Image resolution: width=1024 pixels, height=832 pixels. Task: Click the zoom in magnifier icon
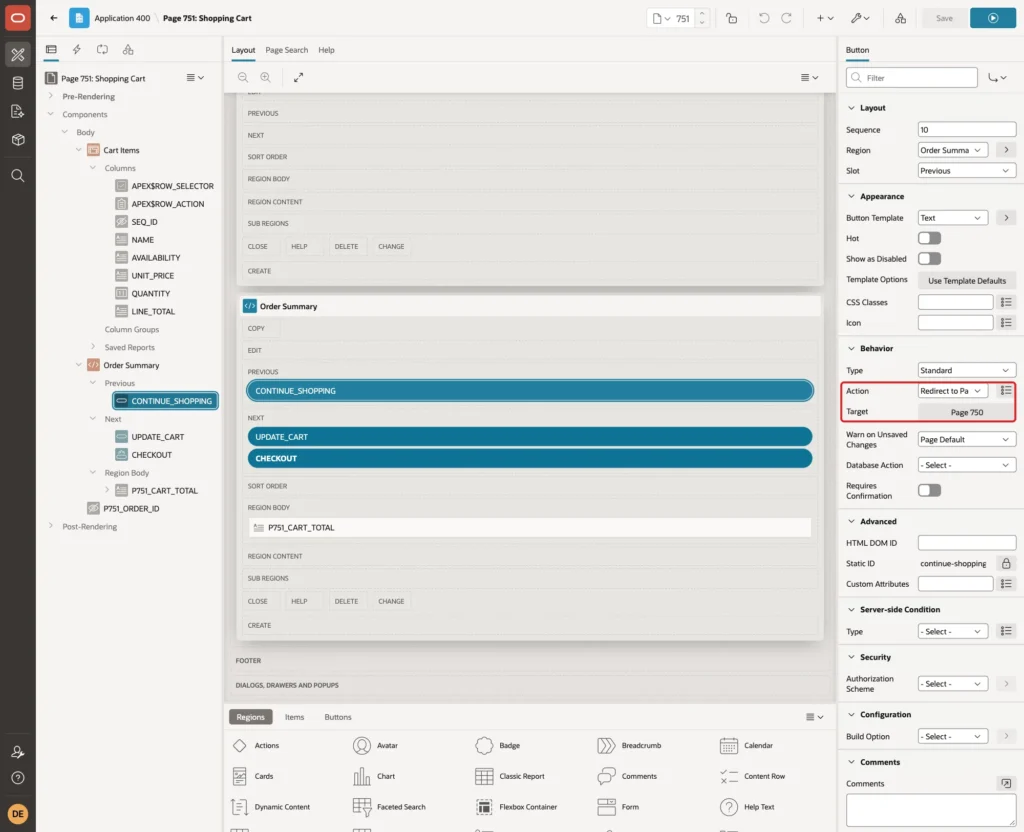tap(266, 77)
